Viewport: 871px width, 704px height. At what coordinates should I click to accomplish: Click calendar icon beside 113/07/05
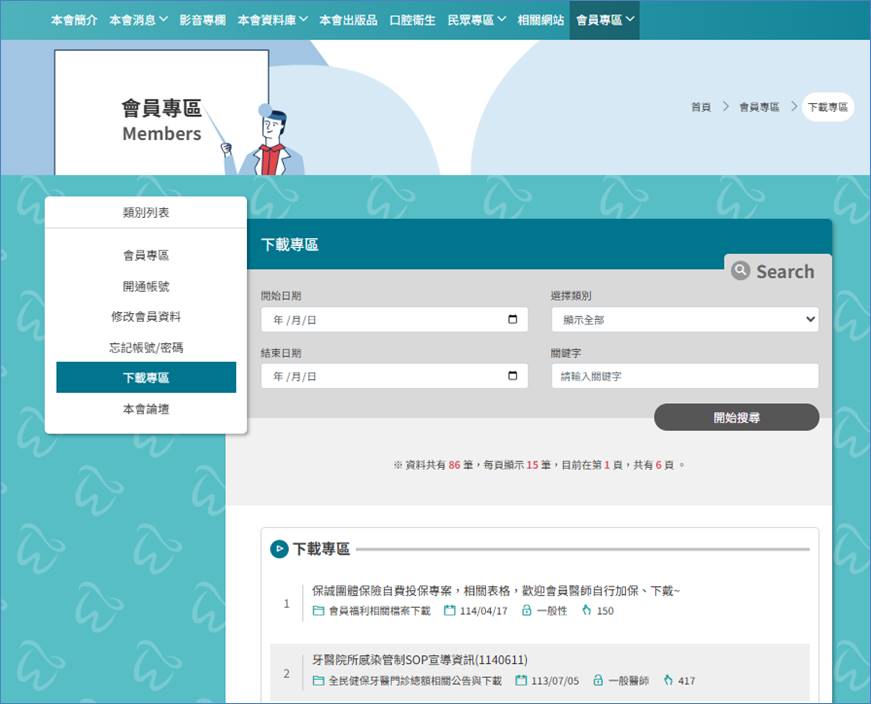[521, 681]
